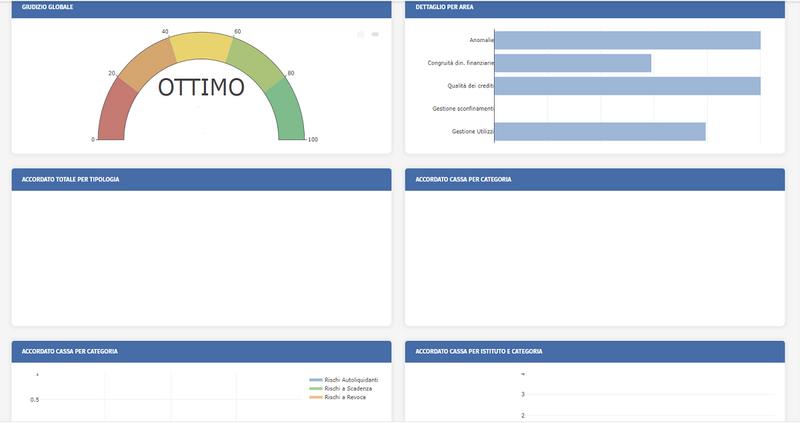Click the Qualità dei crediti label
The width and height of the screenshot is (800, 423).
click(470, 86)
